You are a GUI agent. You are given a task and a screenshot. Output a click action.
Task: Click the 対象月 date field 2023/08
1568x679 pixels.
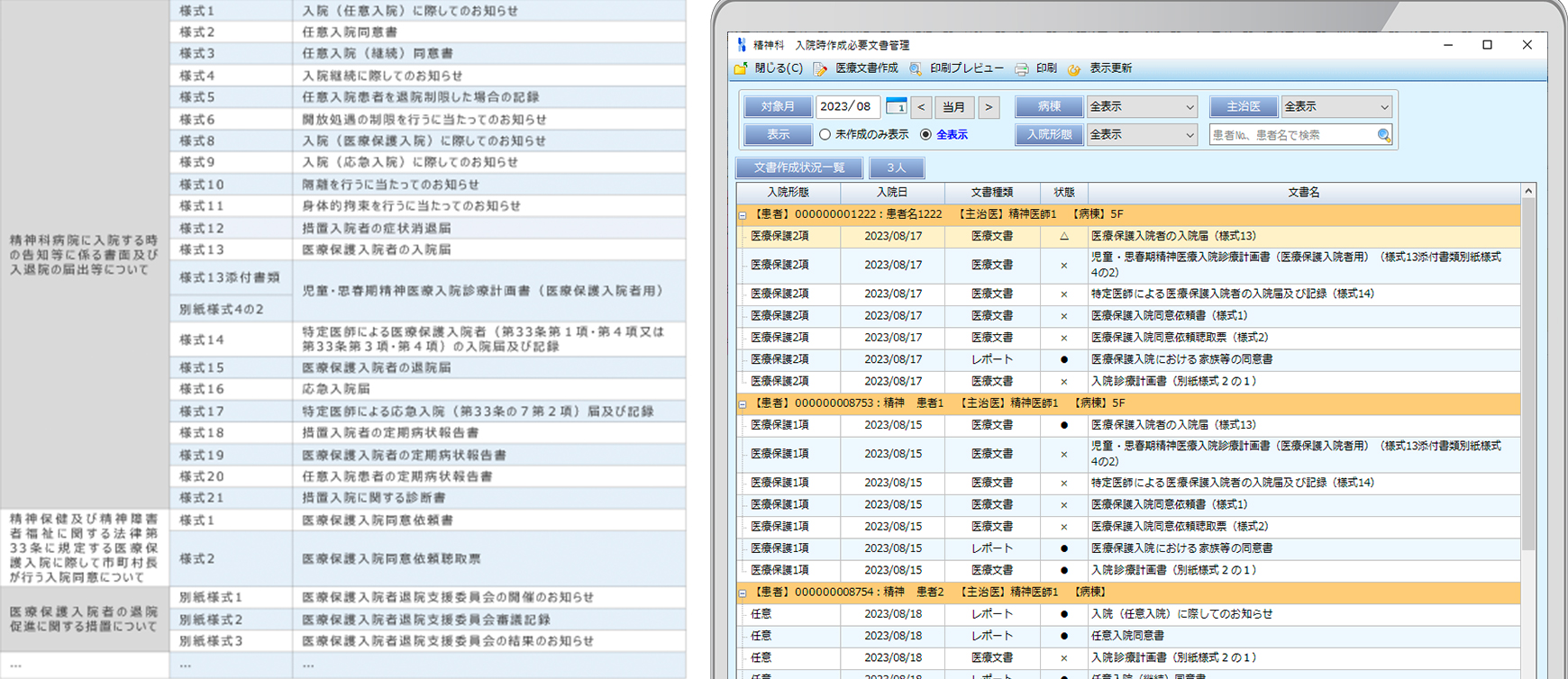click(848, 106)
